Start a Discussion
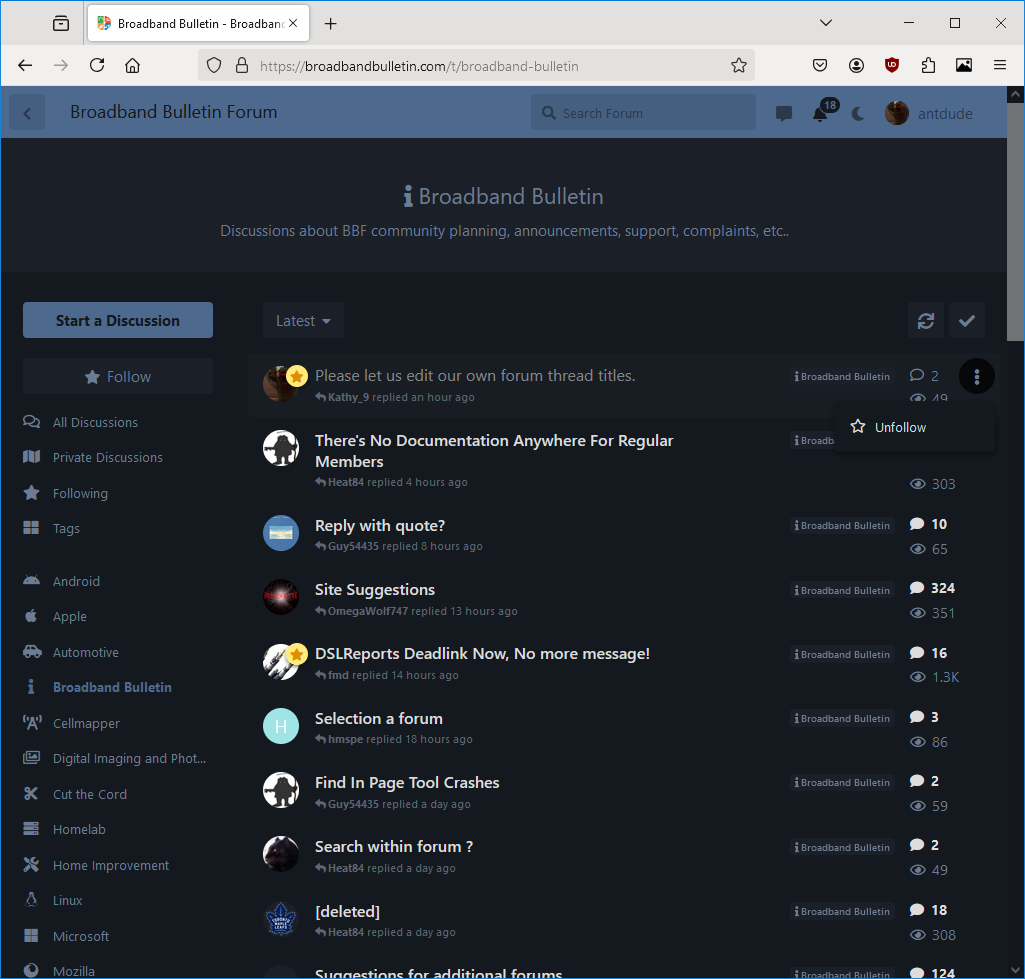 (118, 320)
